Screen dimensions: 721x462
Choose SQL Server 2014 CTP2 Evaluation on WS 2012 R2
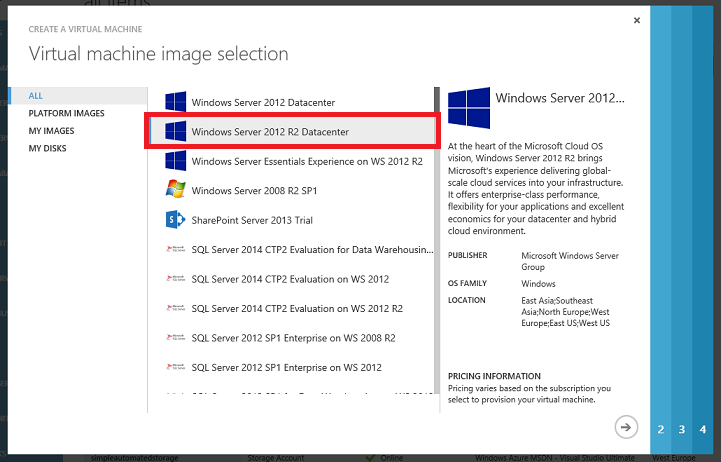coord(297,308)
